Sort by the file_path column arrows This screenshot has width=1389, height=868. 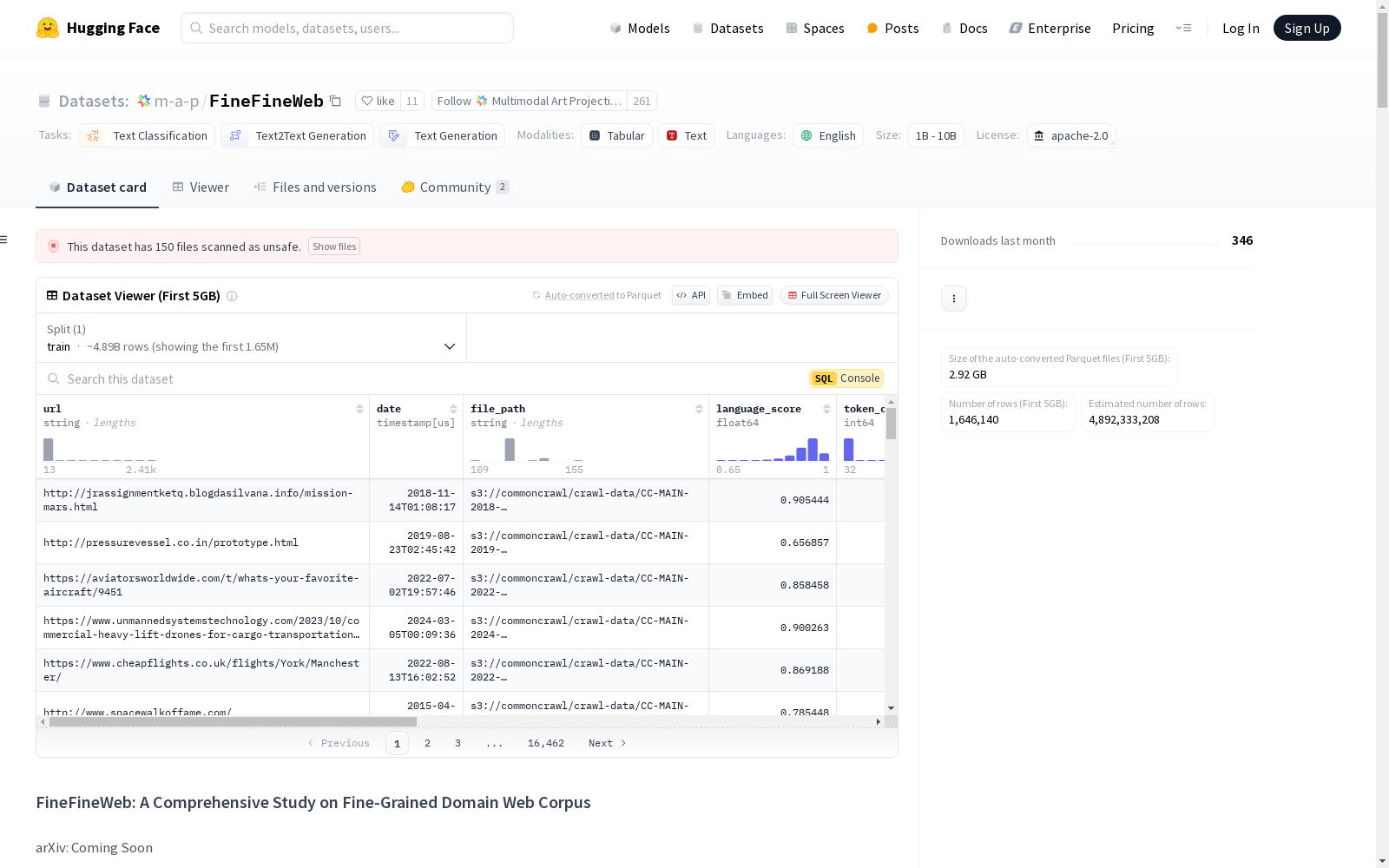[x=699, y=409]
